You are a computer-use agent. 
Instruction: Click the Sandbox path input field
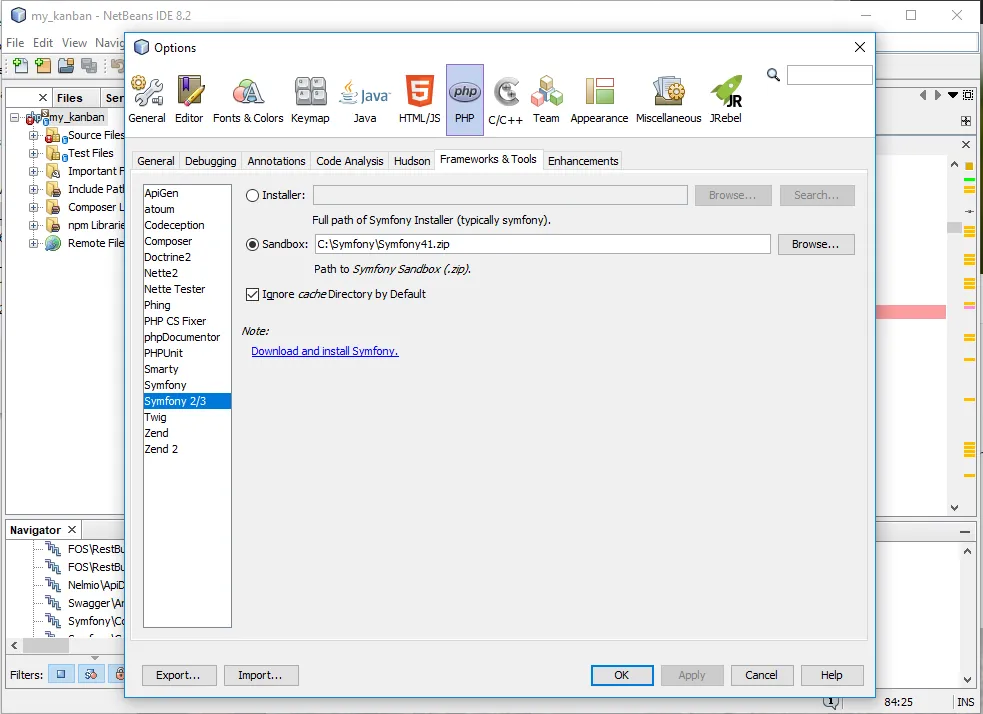coord(542,244)
